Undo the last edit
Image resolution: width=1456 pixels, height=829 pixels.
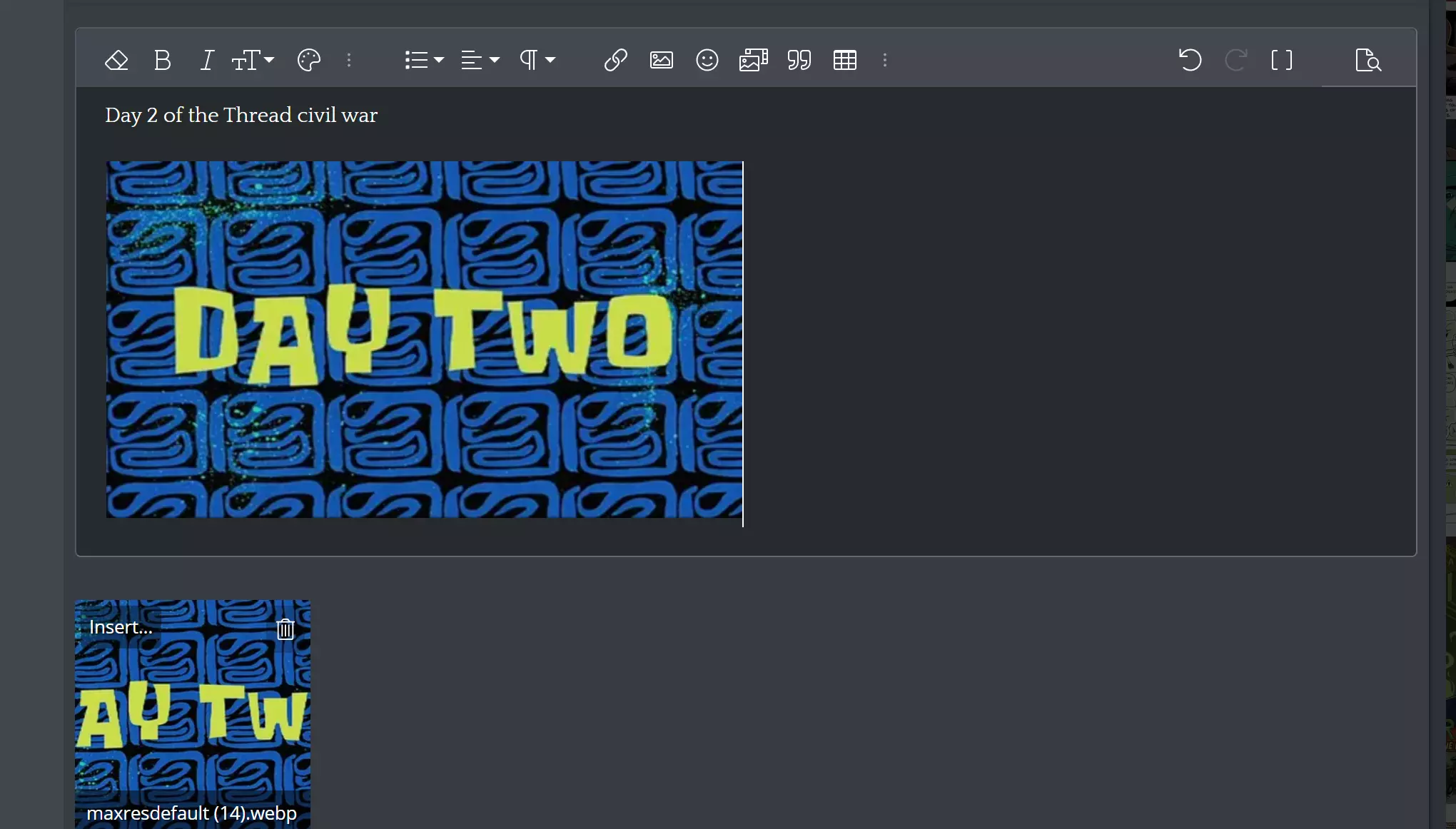1190,60
